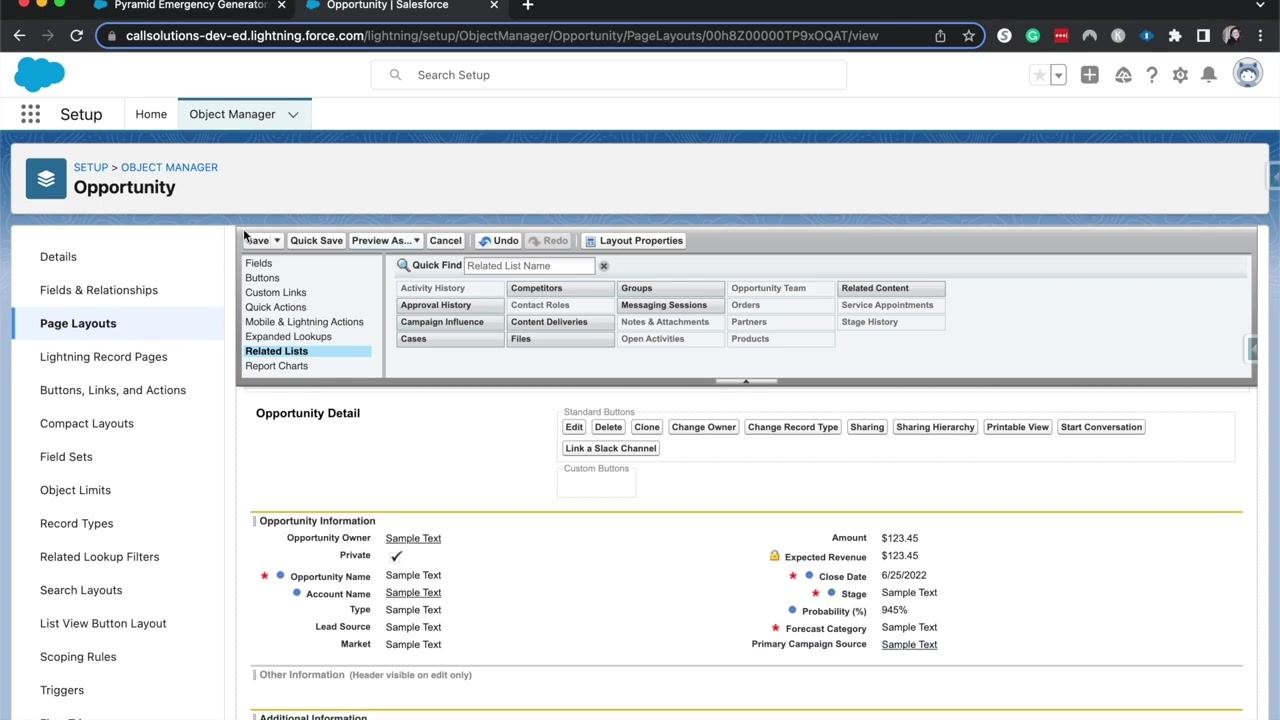
Task: Open the Trailhead guidance icon
Action: pos(1123,75)
